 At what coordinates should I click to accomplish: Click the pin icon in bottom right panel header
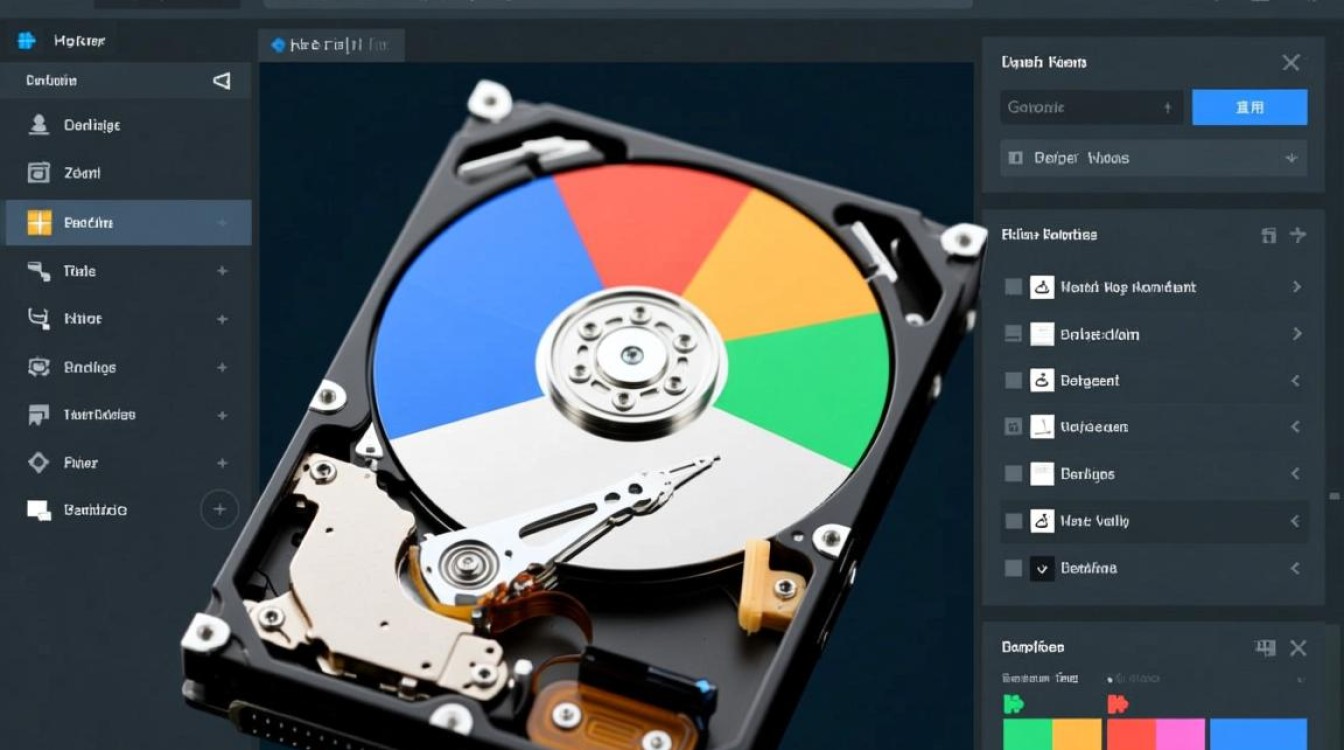click(x=1265, y=648)
